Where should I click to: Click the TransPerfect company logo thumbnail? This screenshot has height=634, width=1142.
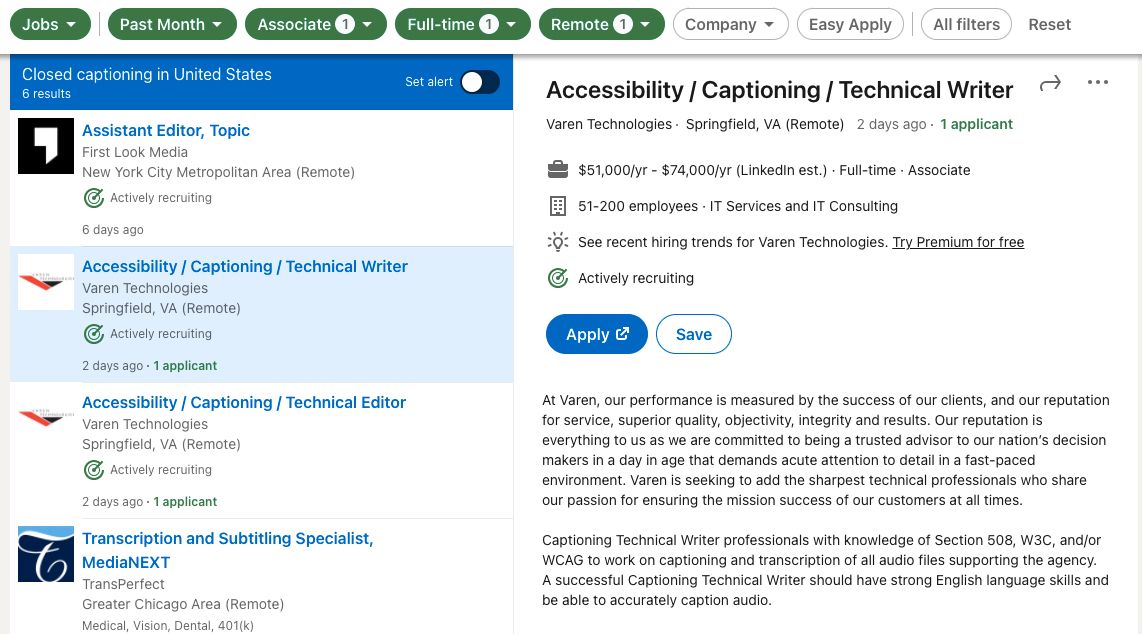coord(46,554)
